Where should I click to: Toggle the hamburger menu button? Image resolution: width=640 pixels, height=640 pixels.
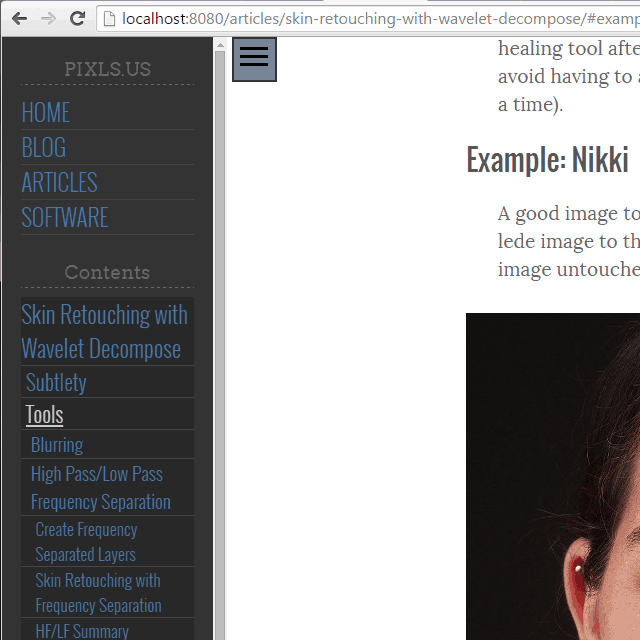[x=254, y=59]
